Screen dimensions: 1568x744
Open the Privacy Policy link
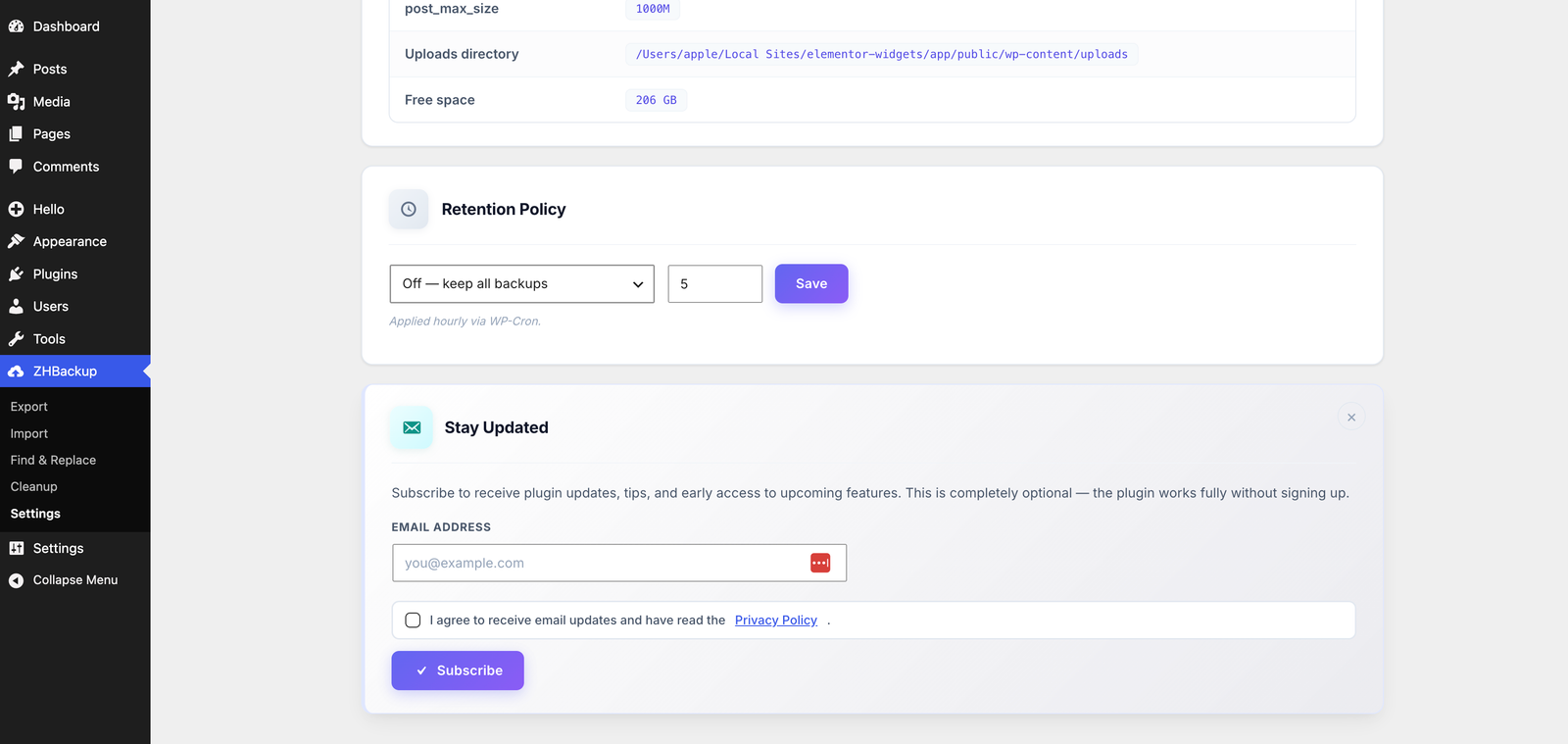click(776, 620)
